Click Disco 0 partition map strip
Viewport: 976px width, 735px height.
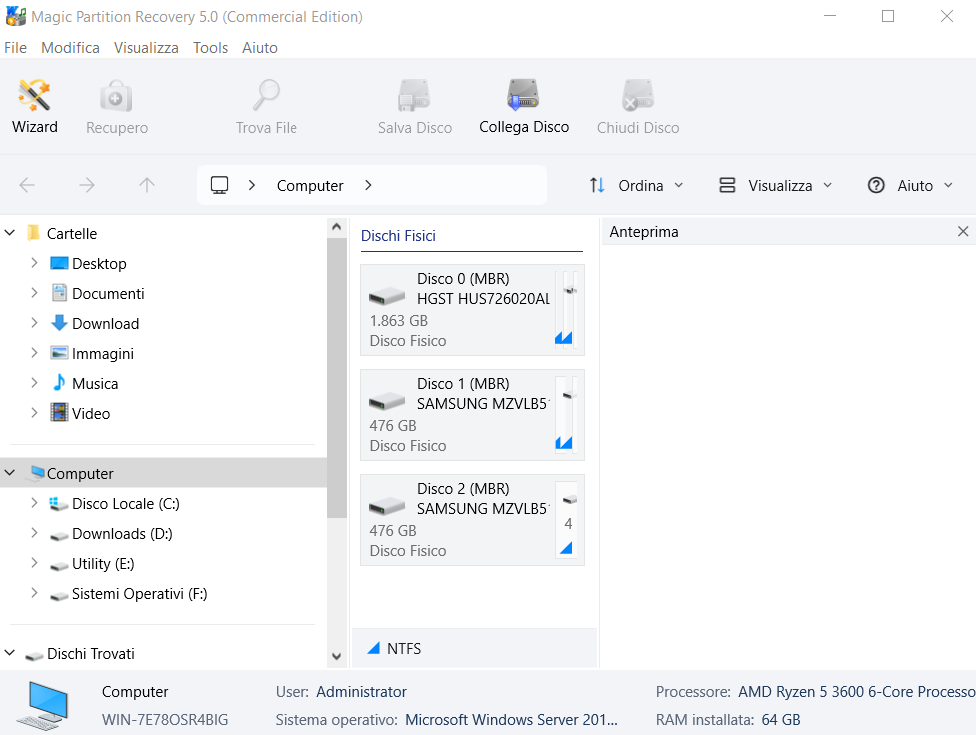point(567,309)
